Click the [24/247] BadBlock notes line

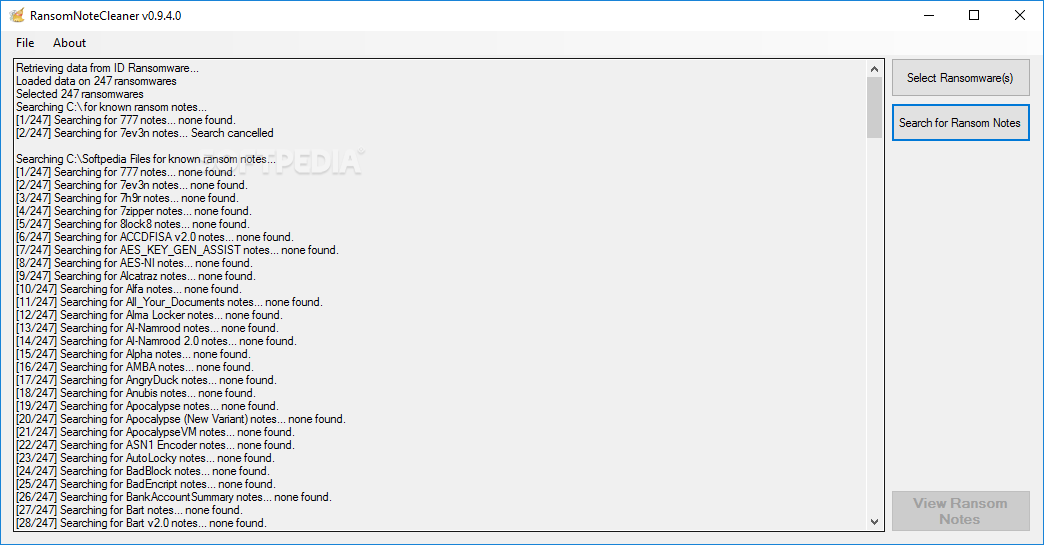tap(142, 471)
